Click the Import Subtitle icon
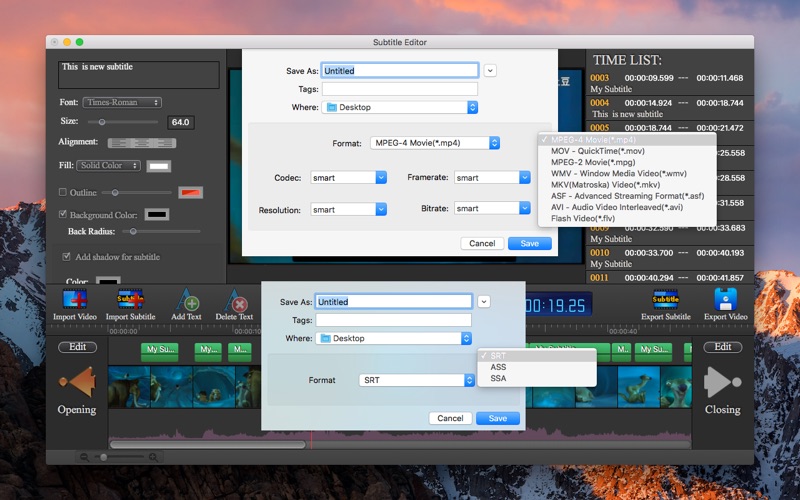This screenshot has height=500, width=800. pyautogui.click(x=130, y=299)
